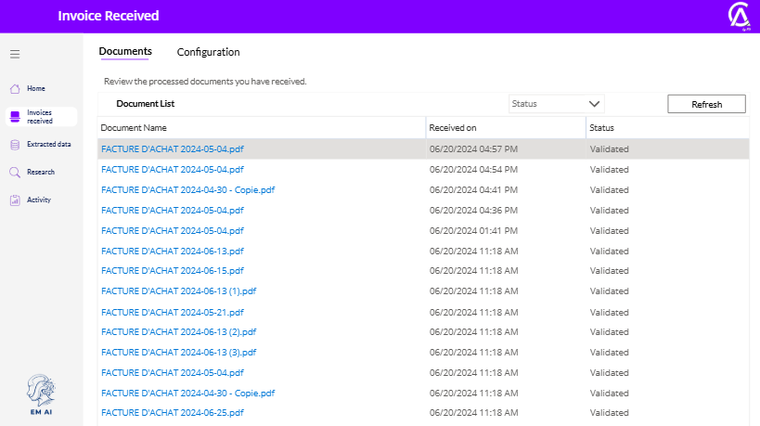
Task: Open FACTURE D'ACHAT 2024-05-21.pdf document
Action: (172, 312)
